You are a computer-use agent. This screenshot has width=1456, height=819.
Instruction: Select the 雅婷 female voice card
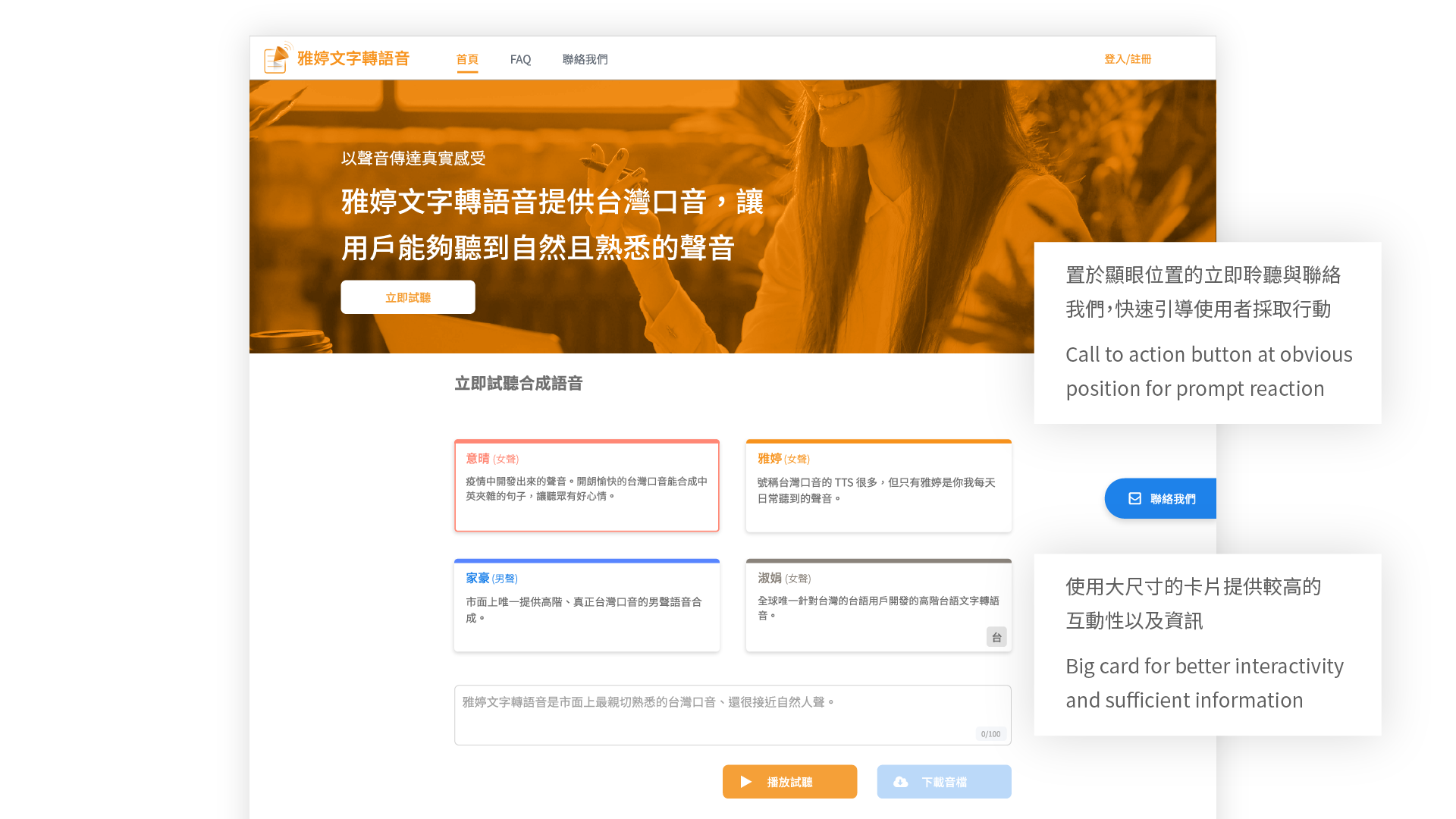click(x=878, y=485)
